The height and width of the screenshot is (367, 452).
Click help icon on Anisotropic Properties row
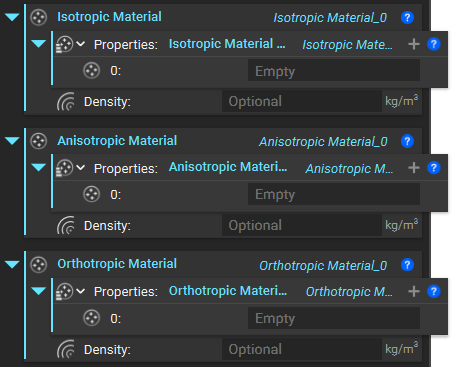click(x=433, y=168)
